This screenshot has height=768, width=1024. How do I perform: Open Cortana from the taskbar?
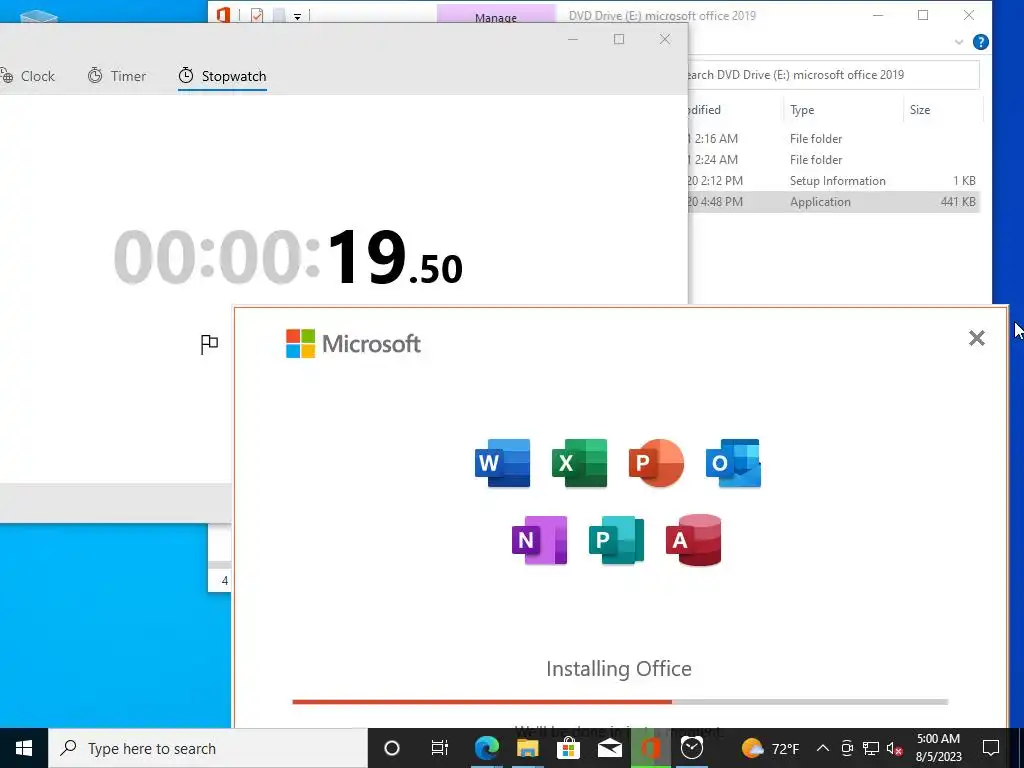pyautogui.click(x=392, y=748)
